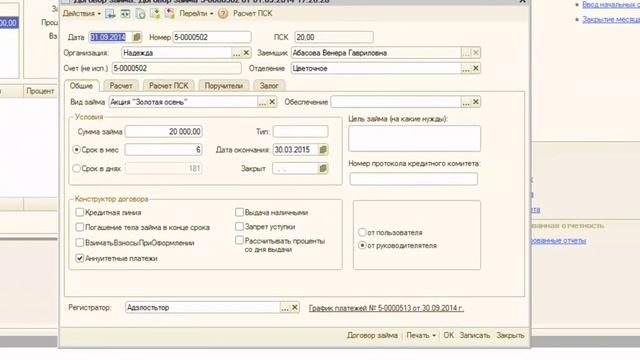
Task: Click the toolbar icon with green arrow
Action: (x=155, y=14)
